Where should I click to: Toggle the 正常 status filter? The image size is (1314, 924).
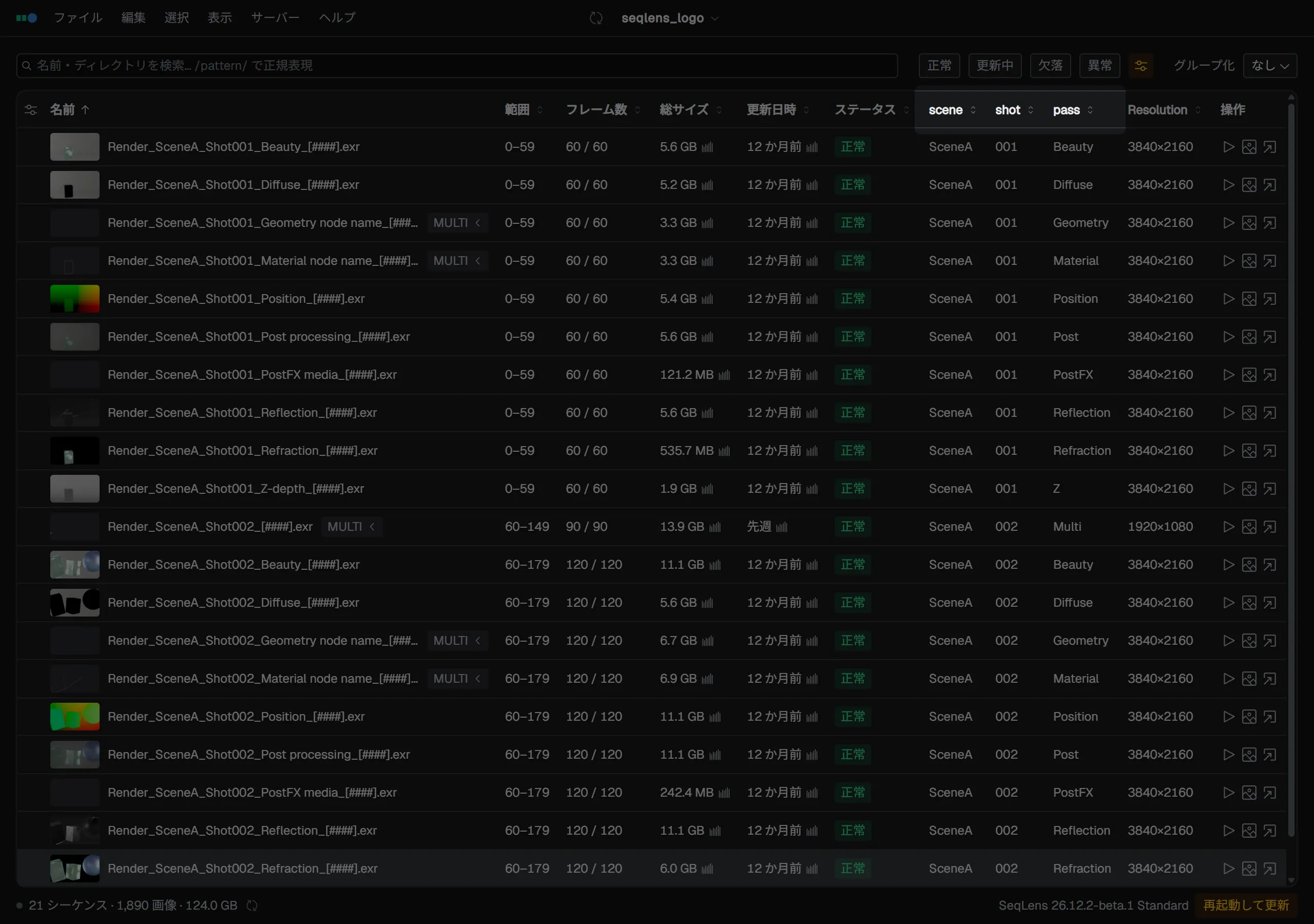pos(939,66)
